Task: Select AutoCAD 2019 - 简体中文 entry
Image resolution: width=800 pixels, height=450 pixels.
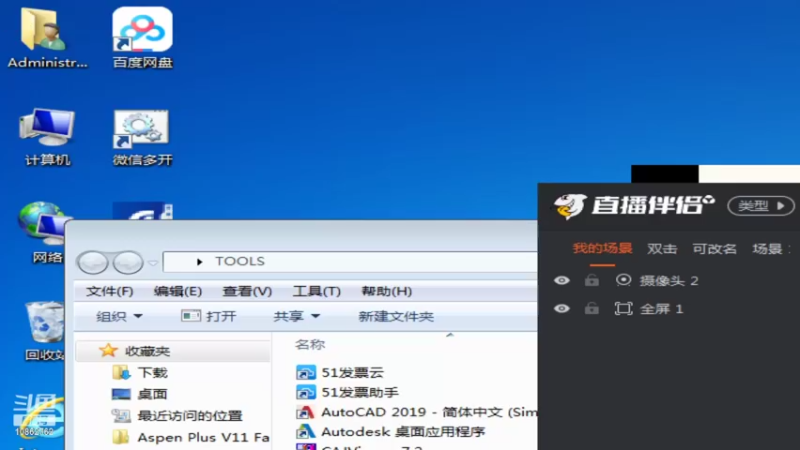Action: click(x=429, y=412)
